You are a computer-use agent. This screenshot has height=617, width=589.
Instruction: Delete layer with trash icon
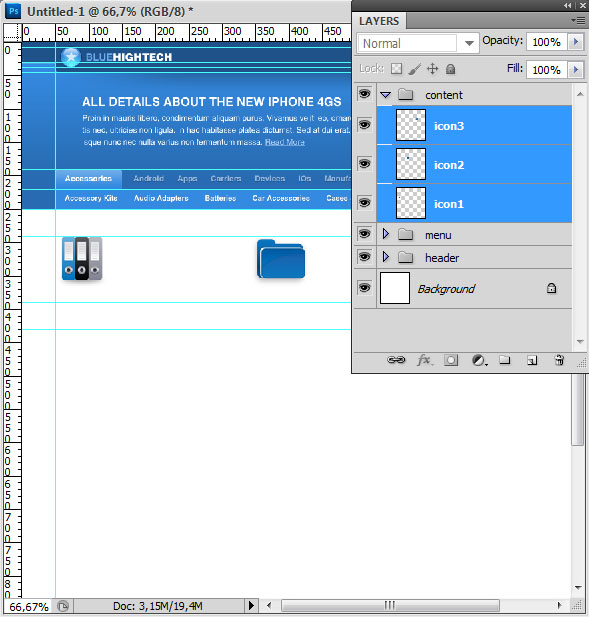coord(559,360)
